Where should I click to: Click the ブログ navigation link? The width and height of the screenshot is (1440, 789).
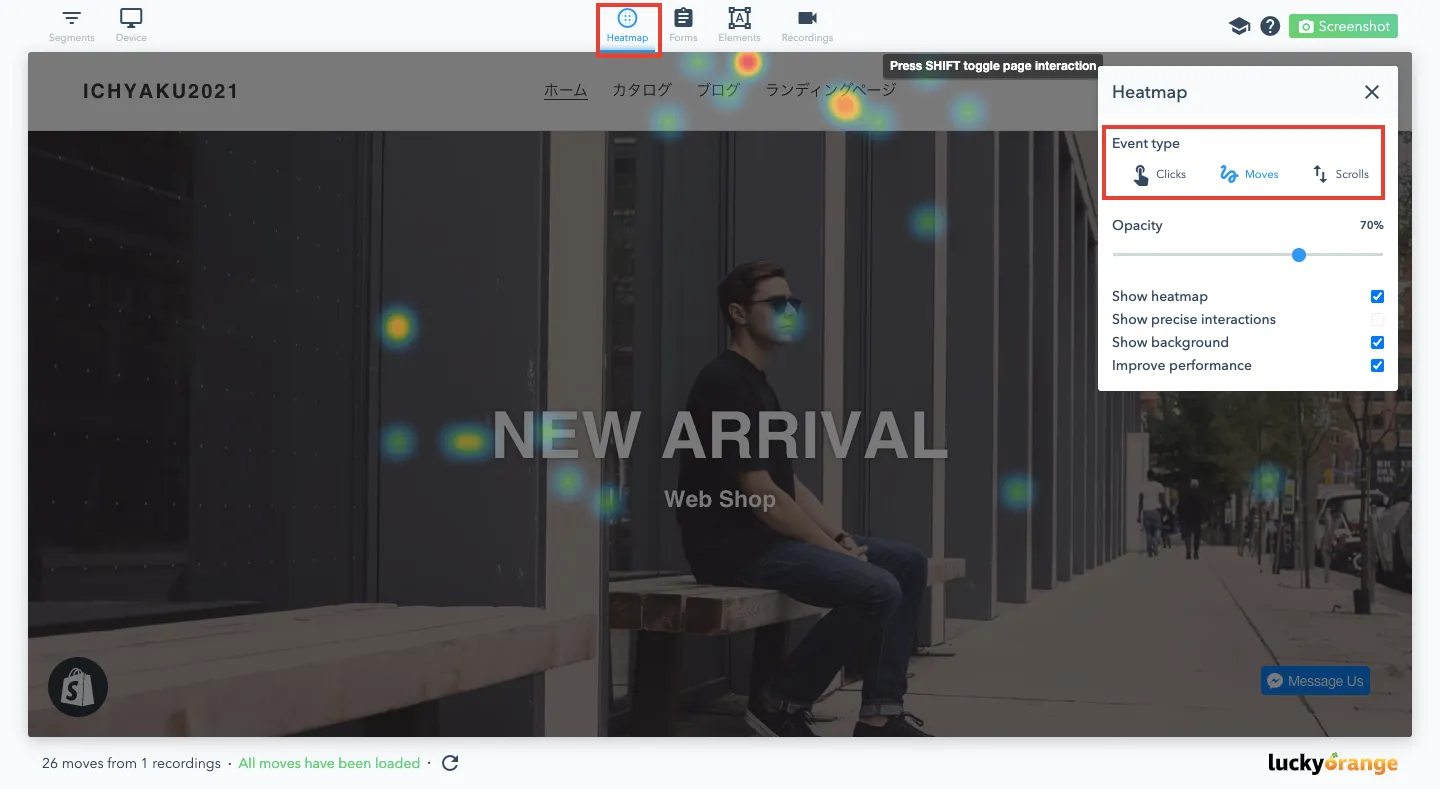pos(718,90)
